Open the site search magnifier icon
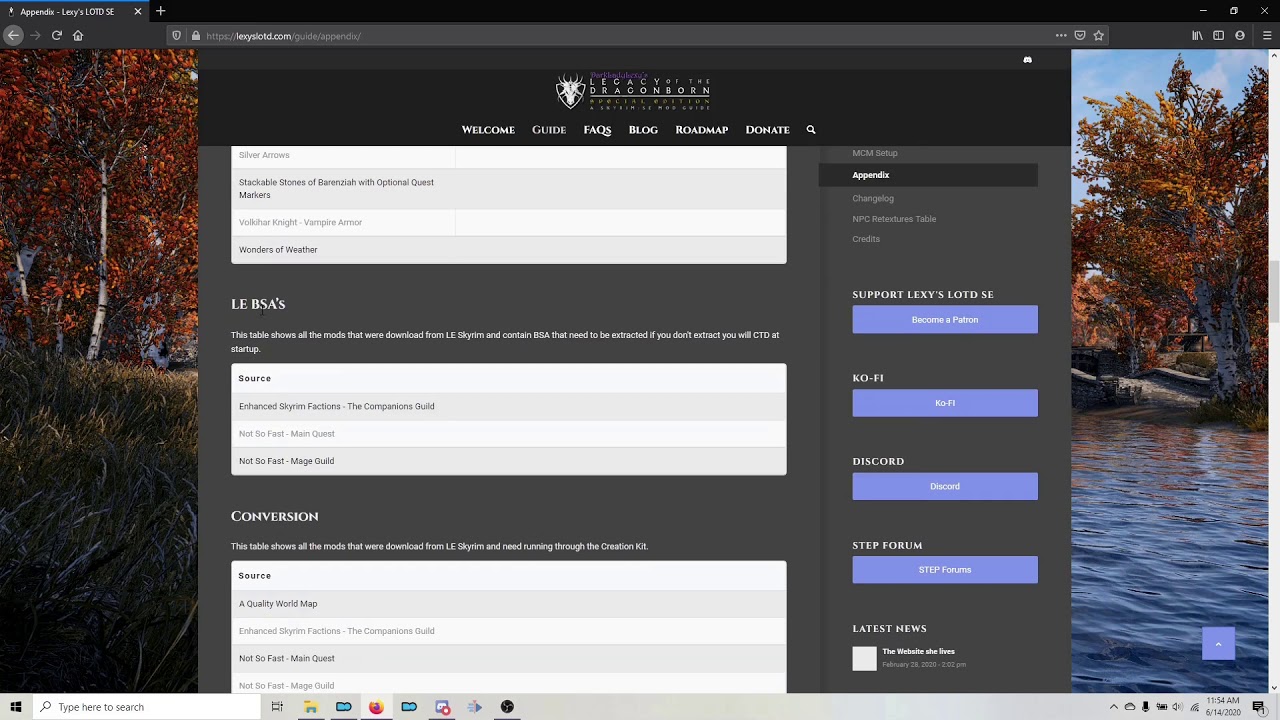Viewport: 1280px width, 720px height. (811, 130)
